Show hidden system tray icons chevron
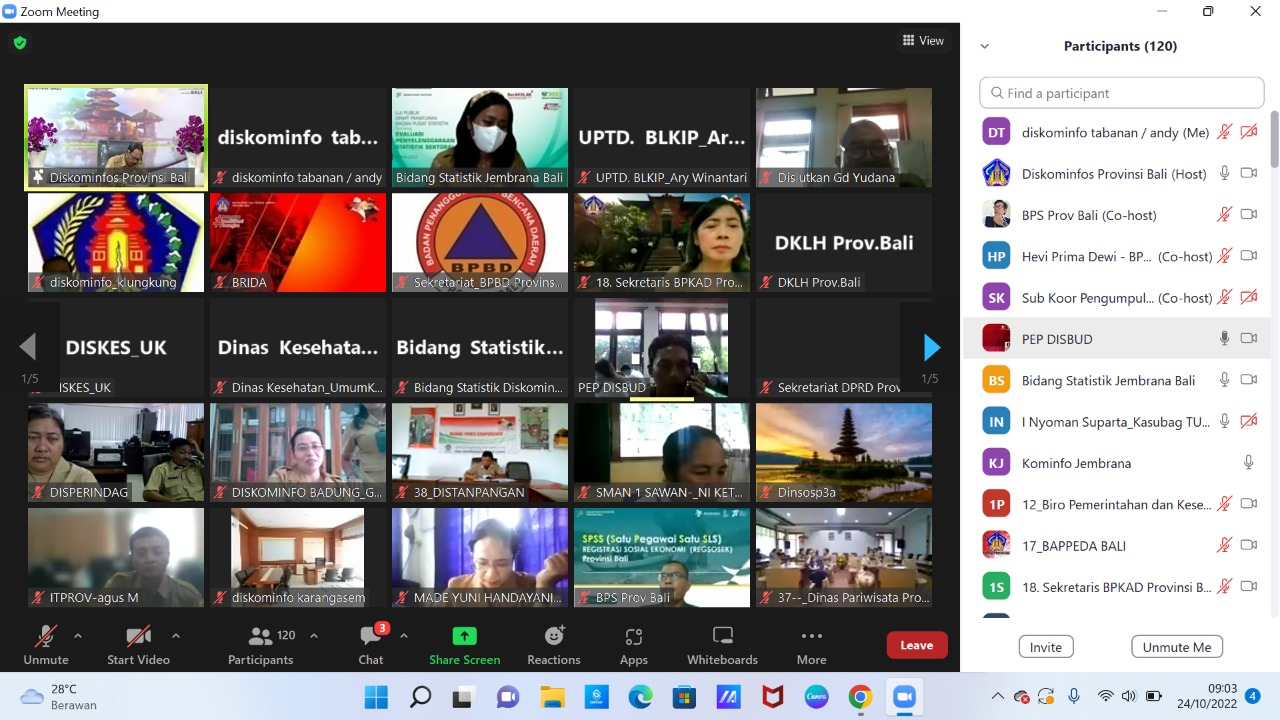This screenshot has width=1280, height=720. pyautogui.click(x=997, y=696)
